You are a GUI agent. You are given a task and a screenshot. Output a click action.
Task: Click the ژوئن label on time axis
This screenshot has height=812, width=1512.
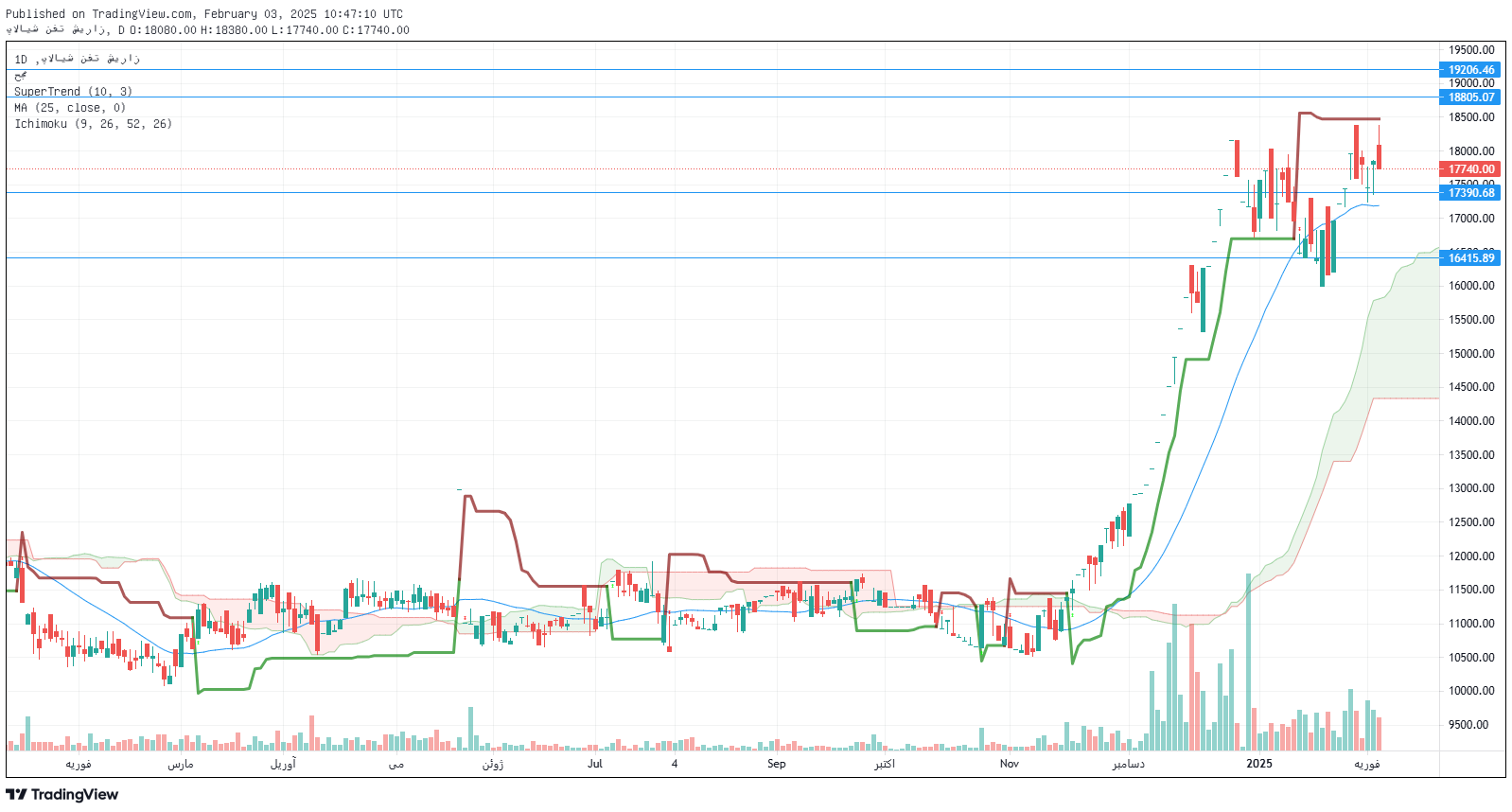pos(493,764)
